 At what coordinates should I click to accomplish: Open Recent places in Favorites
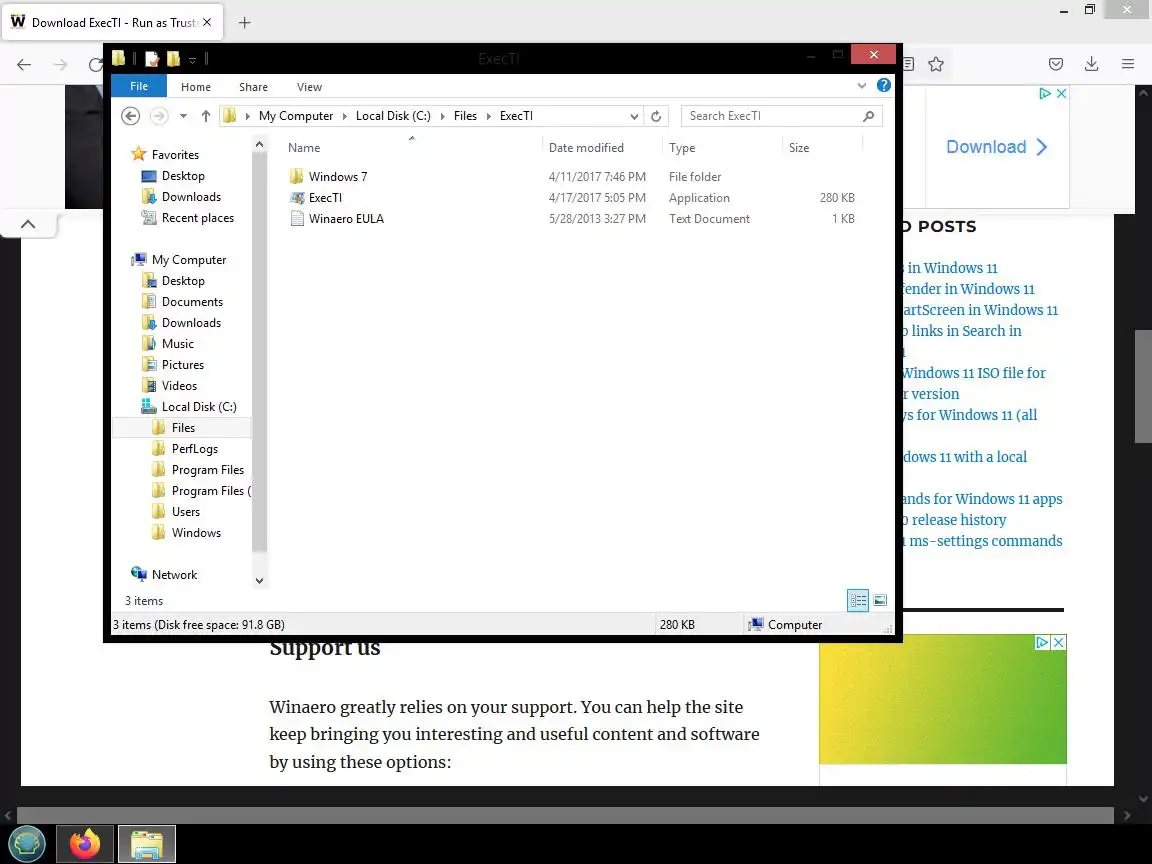pyautogui.click(x=198, y=217)
